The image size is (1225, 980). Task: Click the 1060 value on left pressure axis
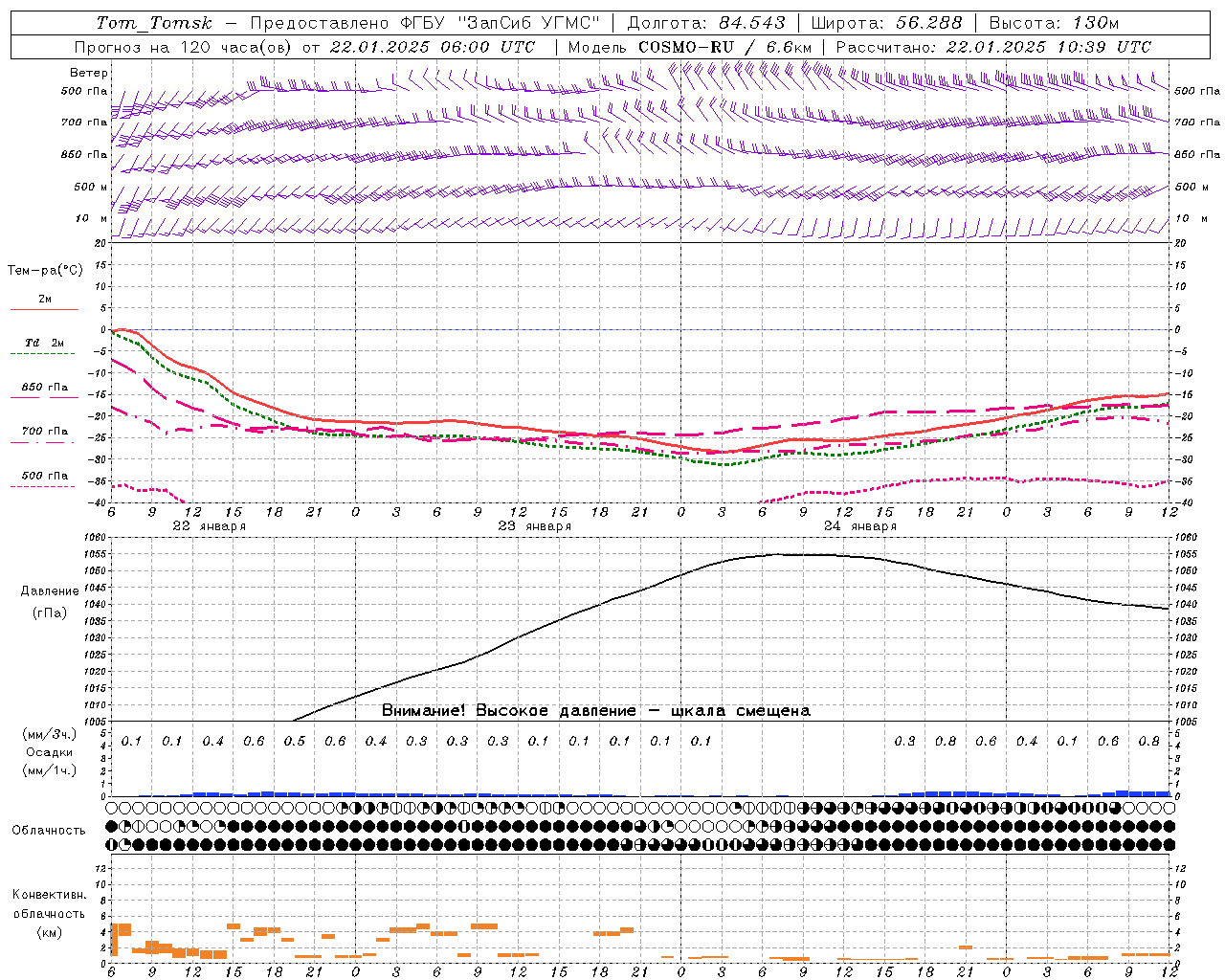97,538
